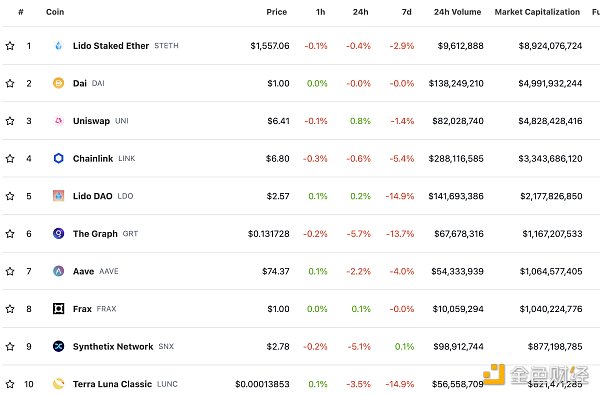Viewport: 600px width, 396px height.
Task: Toggle favorite star for Chainlink
Action: click(x=10, y=158)
